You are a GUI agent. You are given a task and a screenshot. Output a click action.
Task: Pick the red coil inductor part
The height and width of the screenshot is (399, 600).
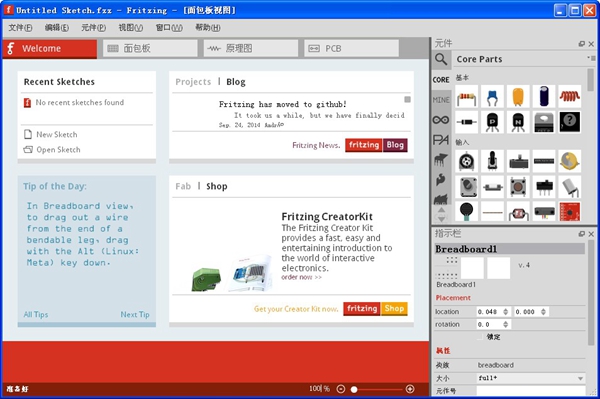click(570, 96)
